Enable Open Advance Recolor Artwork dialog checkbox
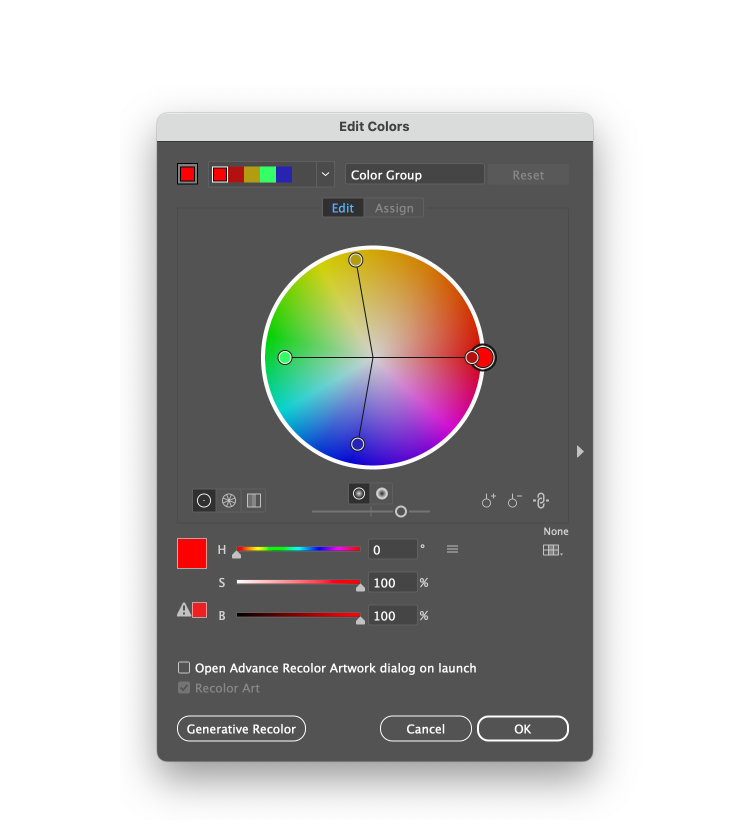 [184, 667]
